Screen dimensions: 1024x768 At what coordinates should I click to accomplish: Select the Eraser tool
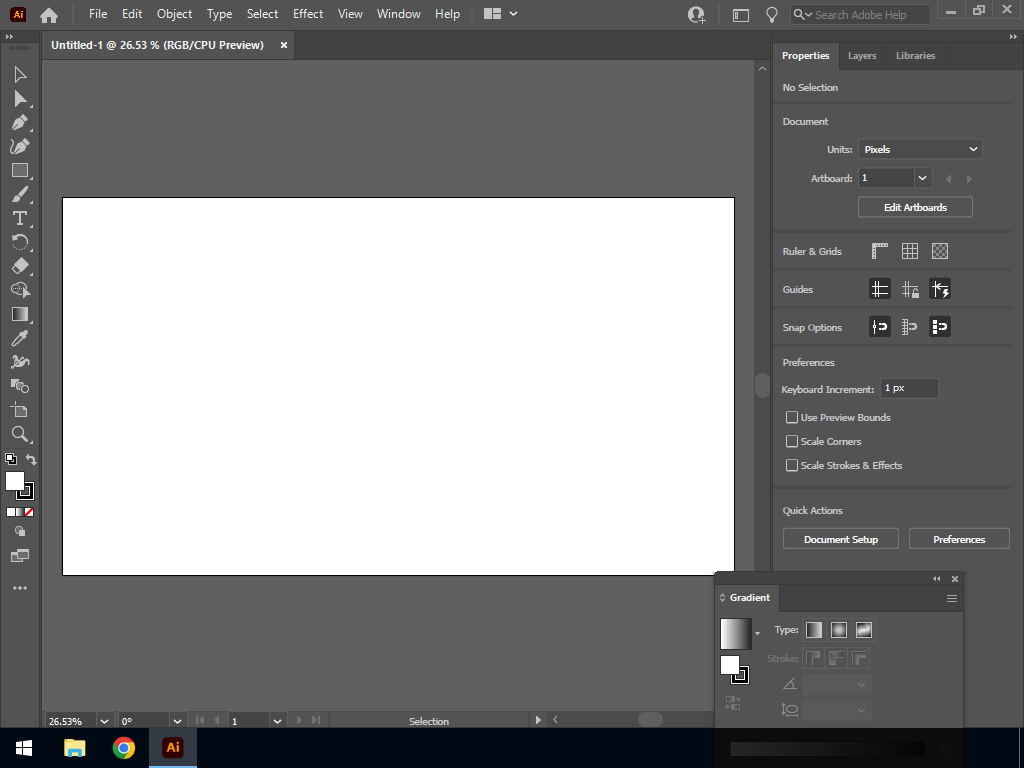(20, 266)
